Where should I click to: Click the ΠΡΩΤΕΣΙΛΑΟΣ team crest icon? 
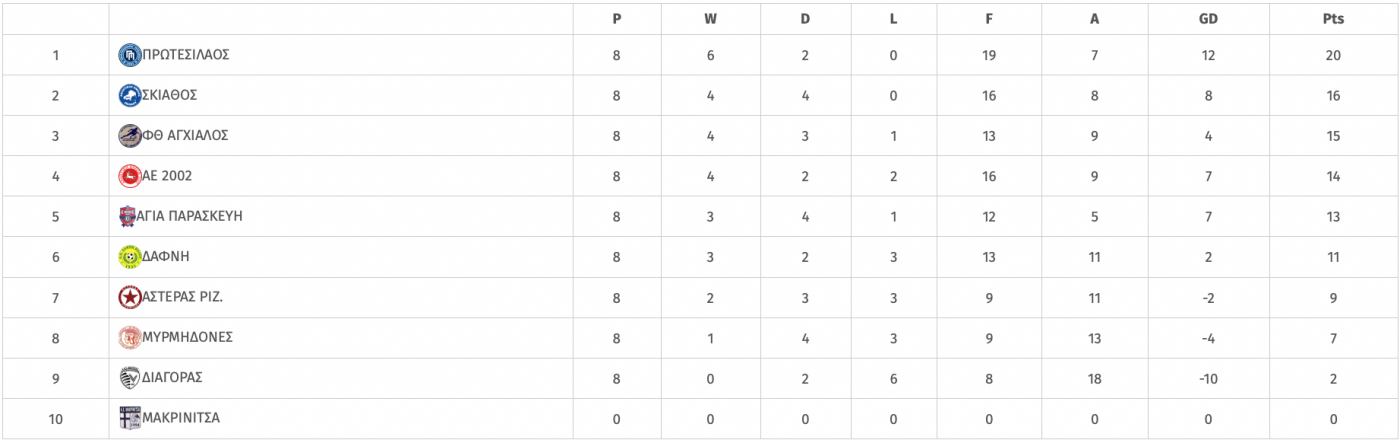click(x=130, y=55)
